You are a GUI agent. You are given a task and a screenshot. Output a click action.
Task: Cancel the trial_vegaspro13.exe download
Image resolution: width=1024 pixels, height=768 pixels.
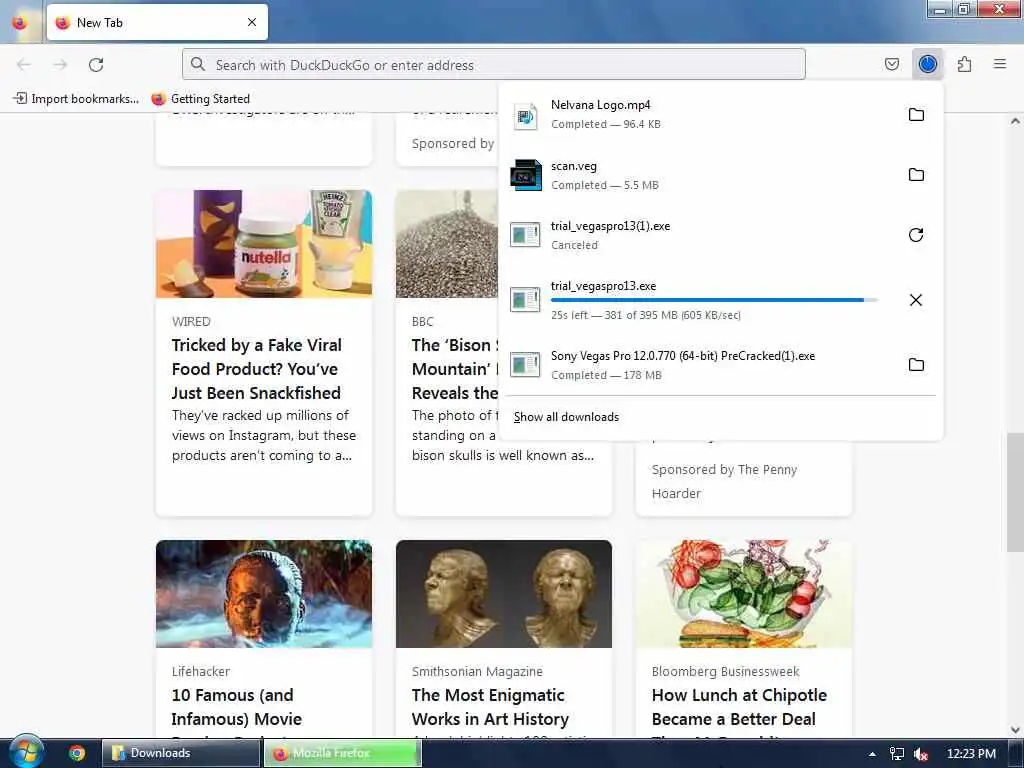916,300
